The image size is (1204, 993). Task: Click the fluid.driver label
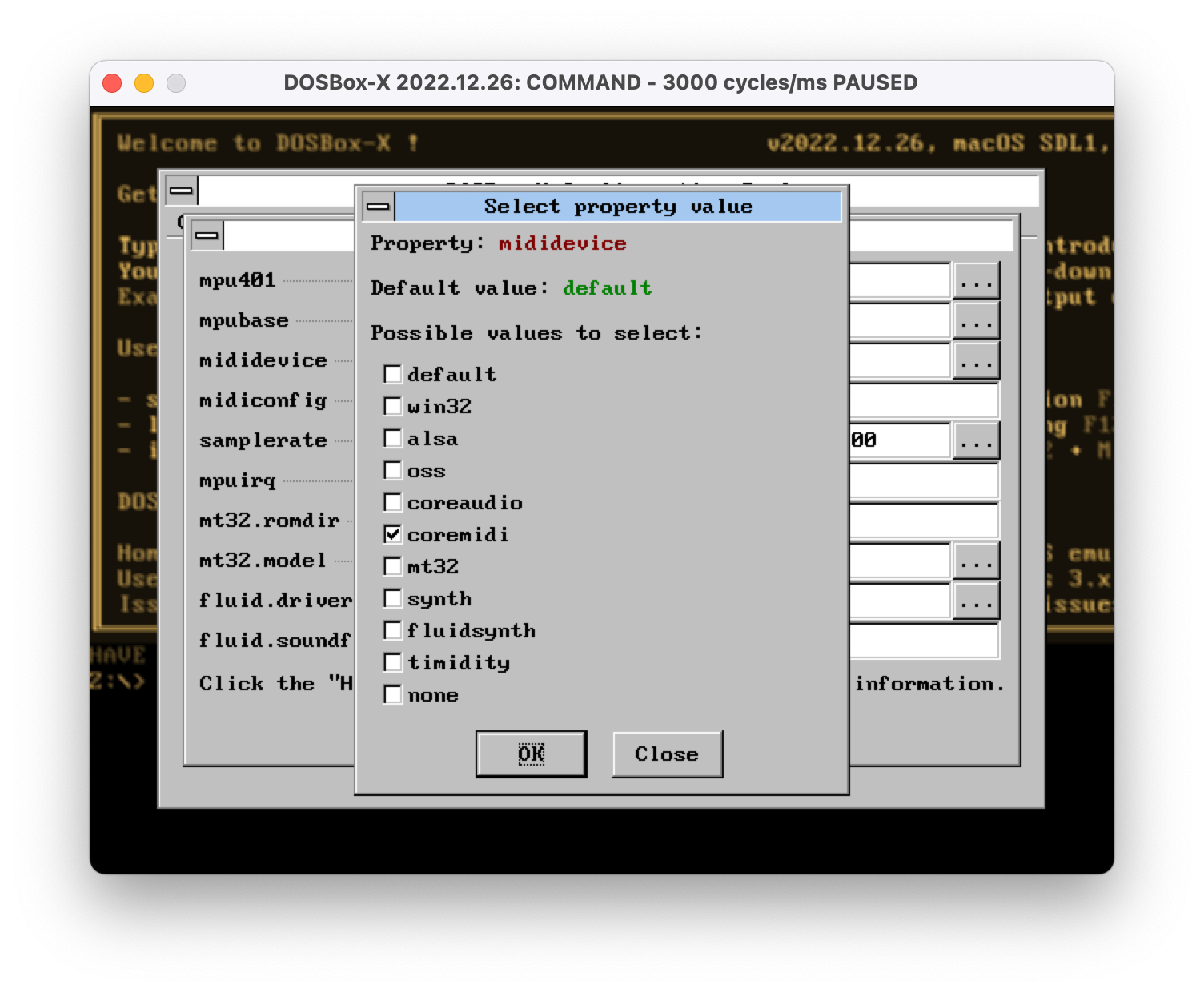276,601
